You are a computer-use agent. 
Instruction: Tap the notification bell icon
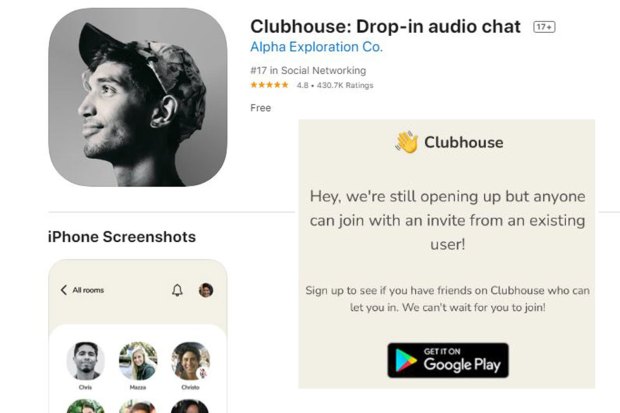(x=177, y=290)
